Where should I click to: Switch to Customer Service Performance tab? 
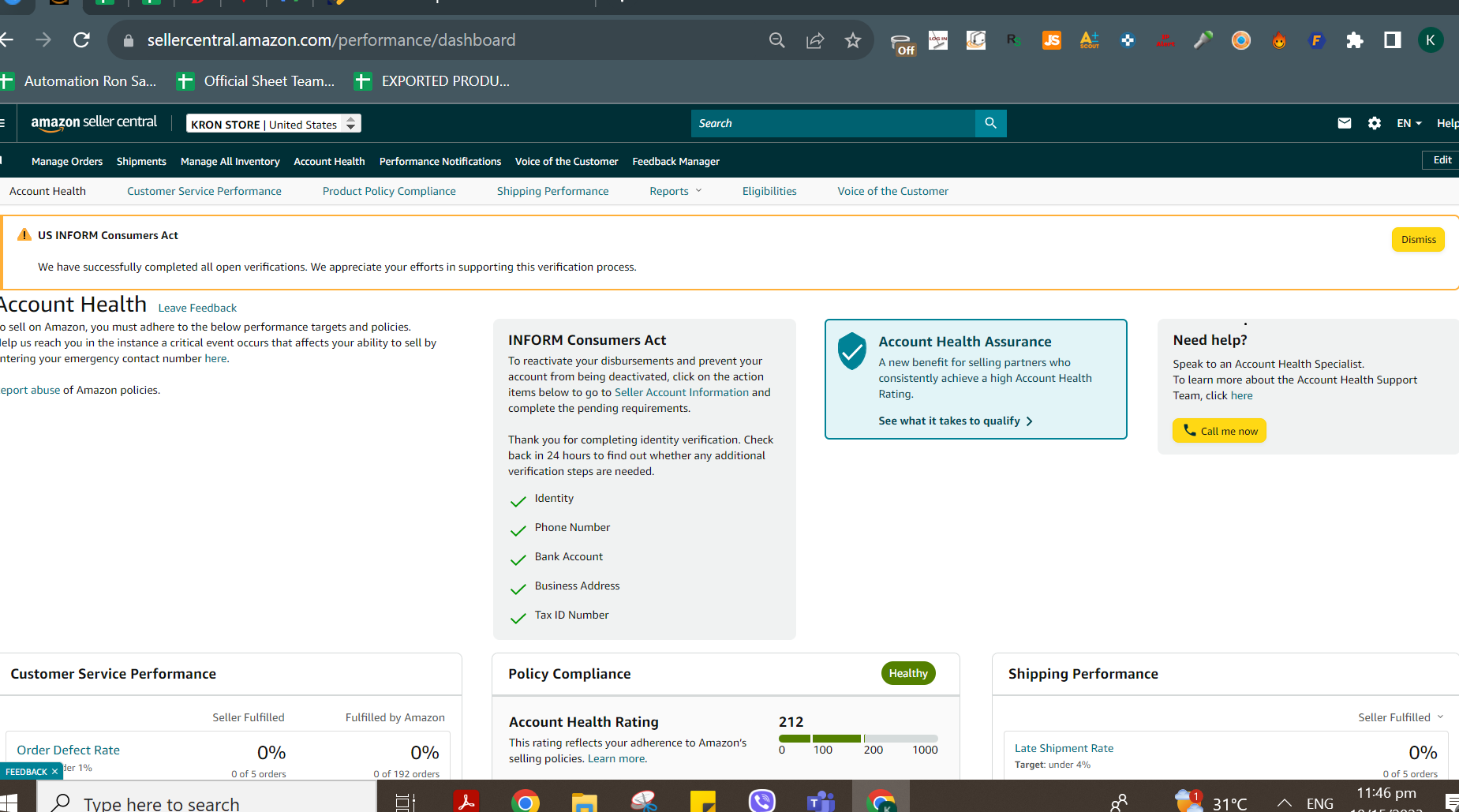click(x=204, y=191)
